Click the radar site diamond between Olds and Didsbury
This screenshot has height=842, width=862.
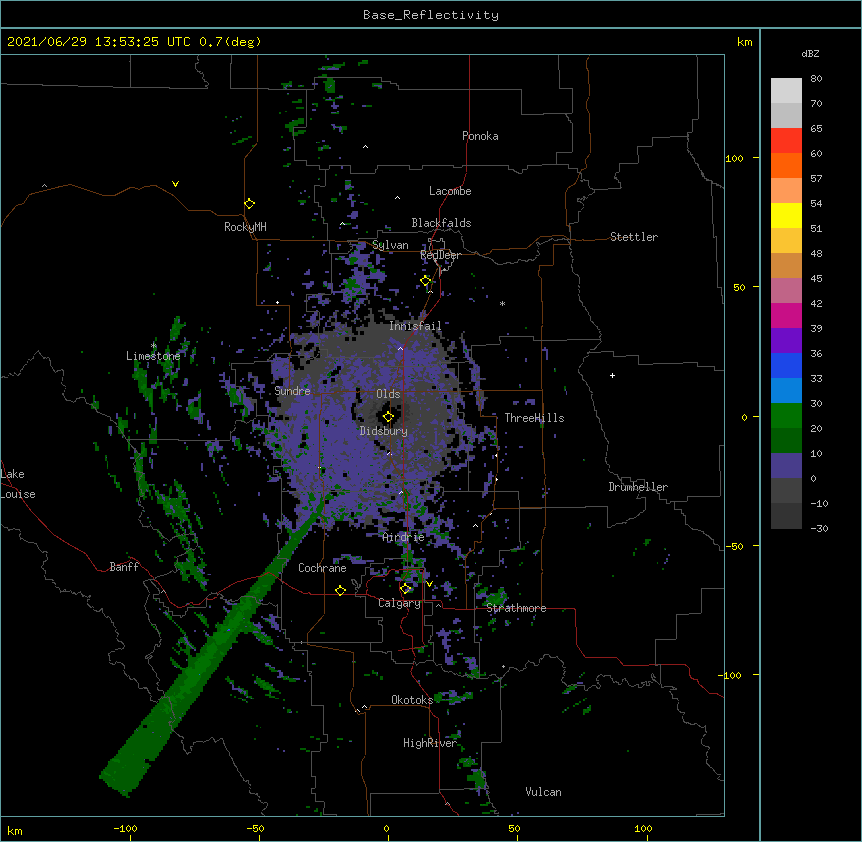(388, 416)
